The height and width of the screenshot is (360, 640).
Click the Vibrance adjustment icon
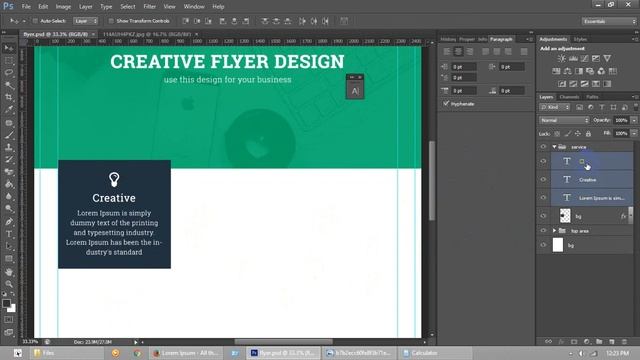(607, 58)
